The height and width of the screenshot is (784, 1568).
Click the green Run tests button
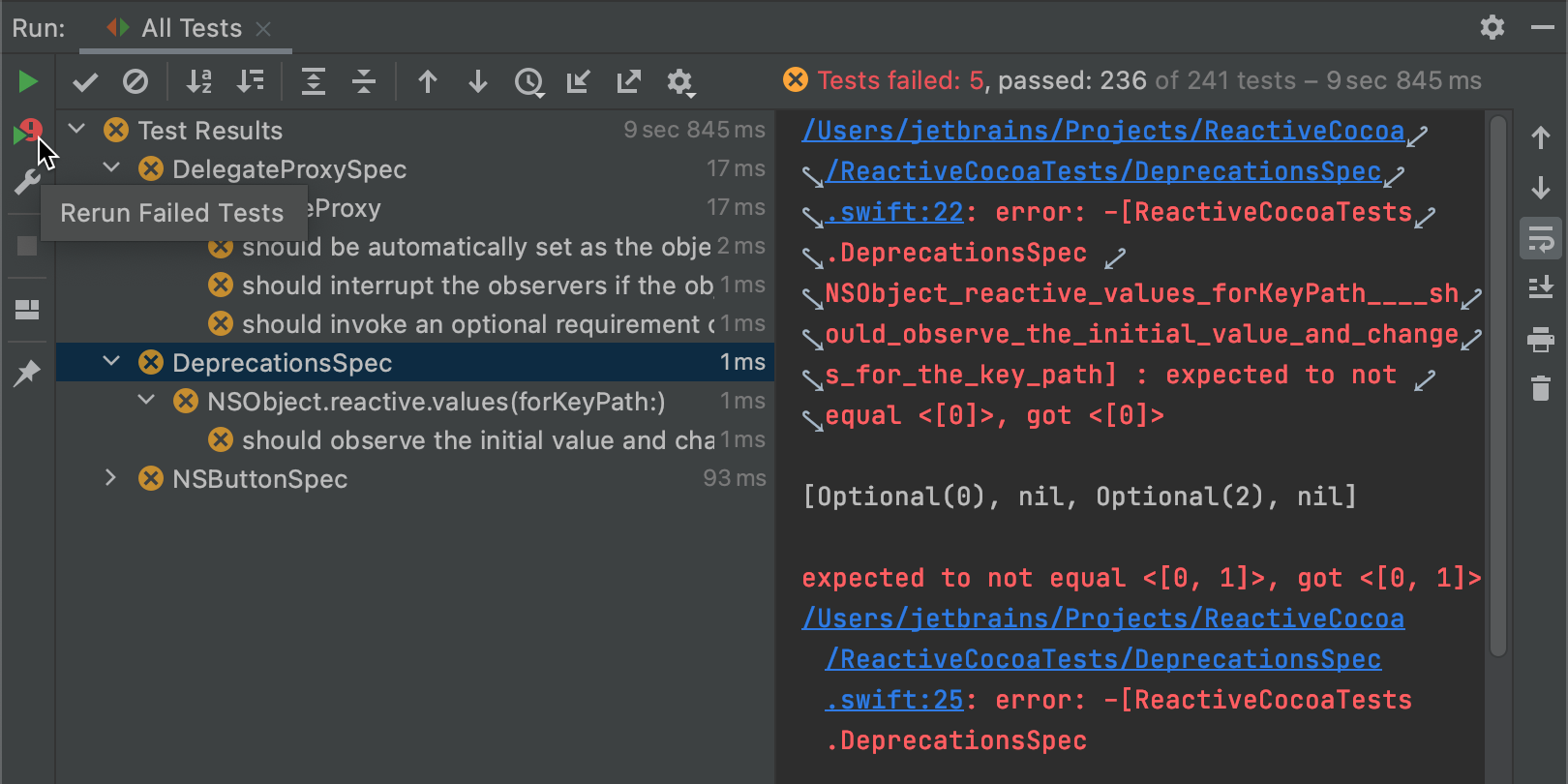tap(27, 81)
